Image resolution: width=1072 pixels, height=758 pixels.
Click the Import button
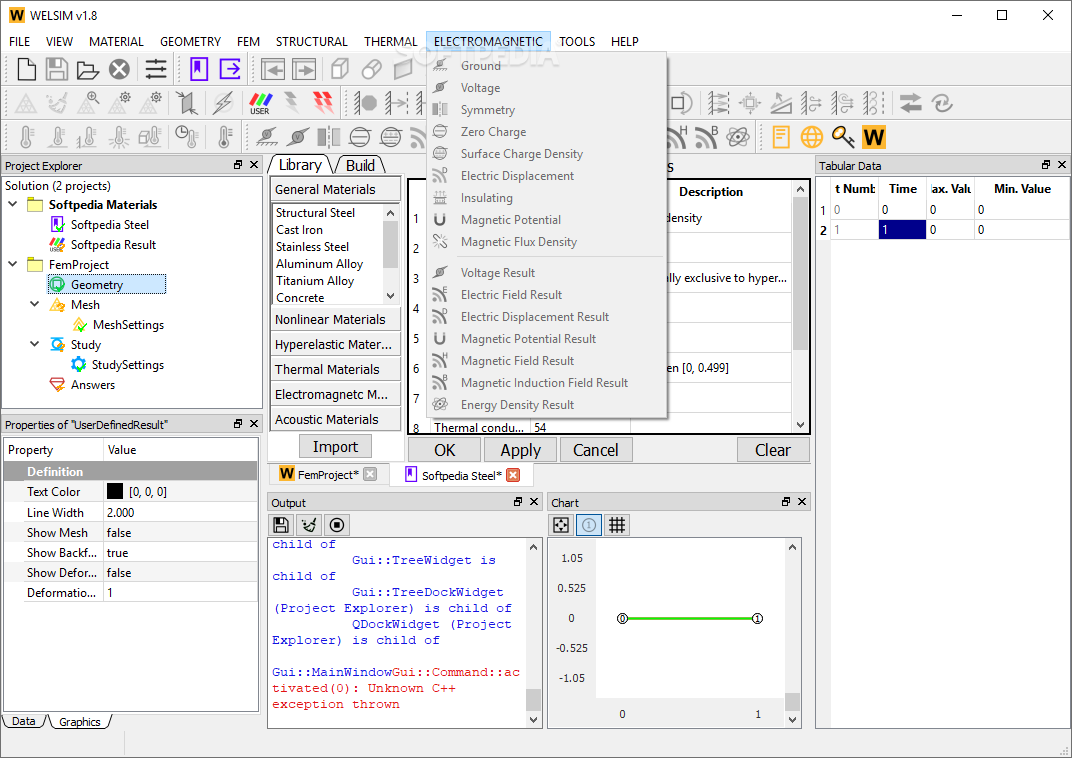pyautogui.click(x=336, y=446)
